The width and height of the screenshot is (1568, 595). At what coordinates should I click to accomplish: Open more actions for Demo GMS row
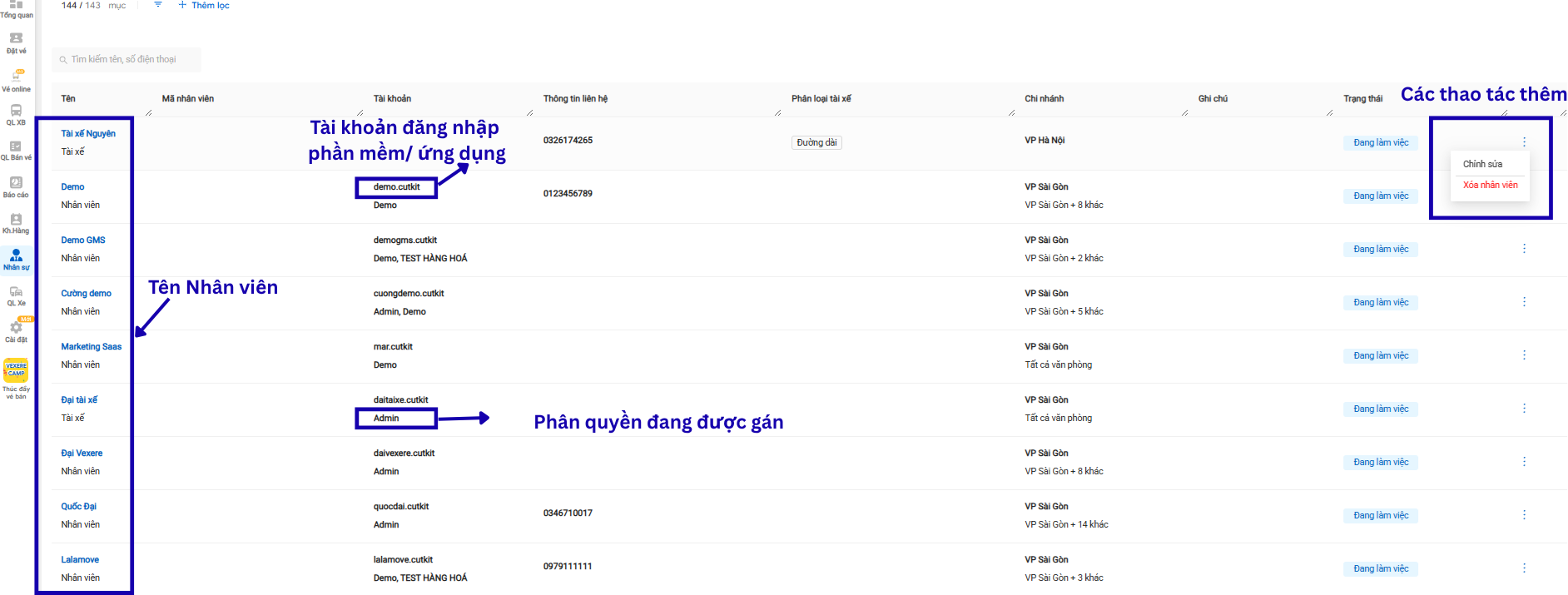[1524, 249]
